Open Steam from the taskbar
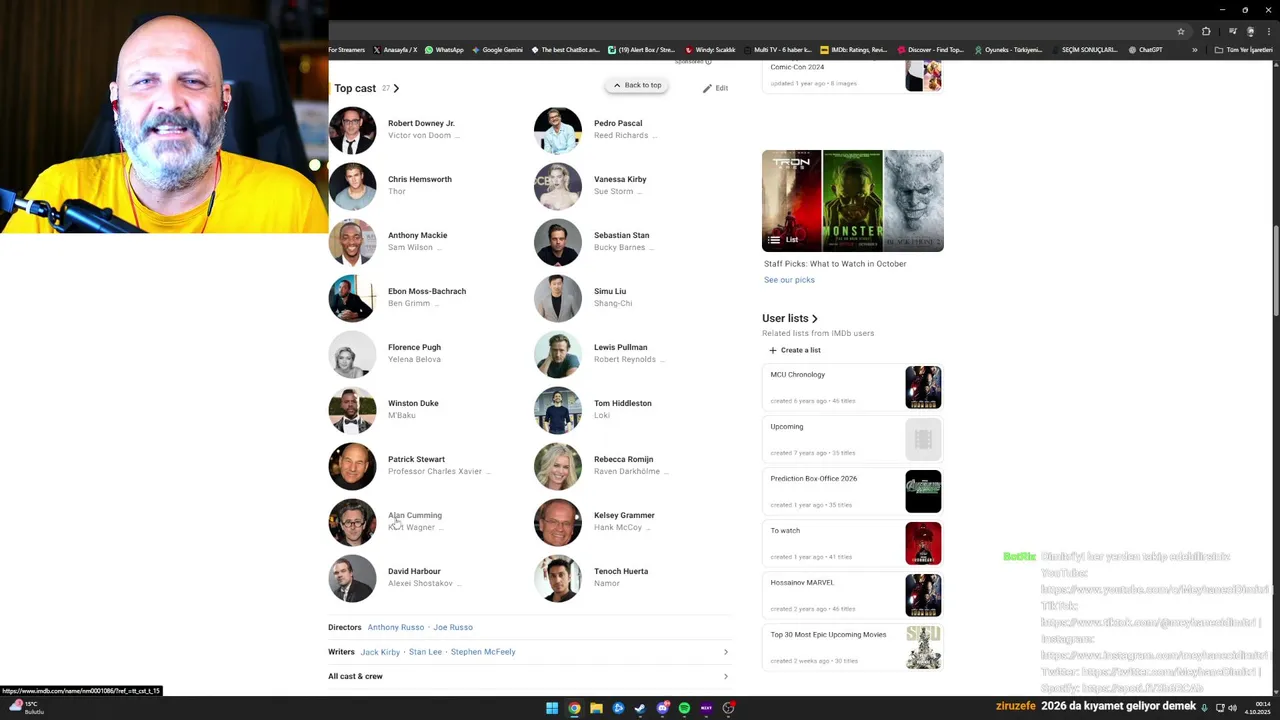 click(x=640, y=708)
